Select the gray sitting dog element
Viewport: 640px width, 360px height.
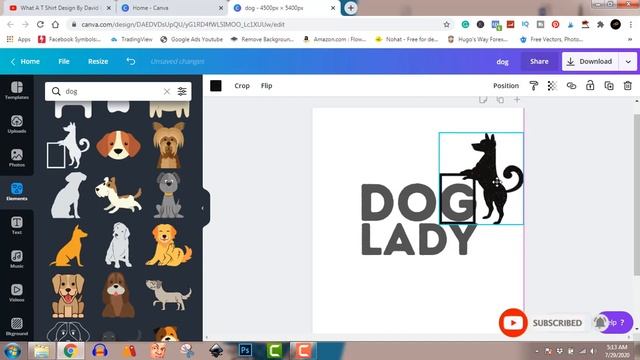(x=169, y=195)
